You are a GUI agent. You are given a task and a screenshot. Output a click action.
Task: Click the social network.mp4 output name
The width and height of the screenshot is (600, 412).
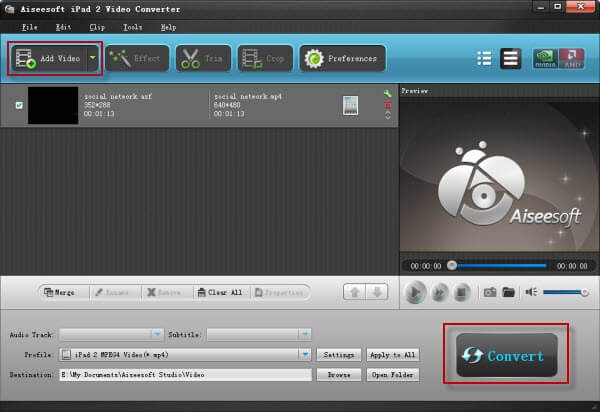(248, 96)
